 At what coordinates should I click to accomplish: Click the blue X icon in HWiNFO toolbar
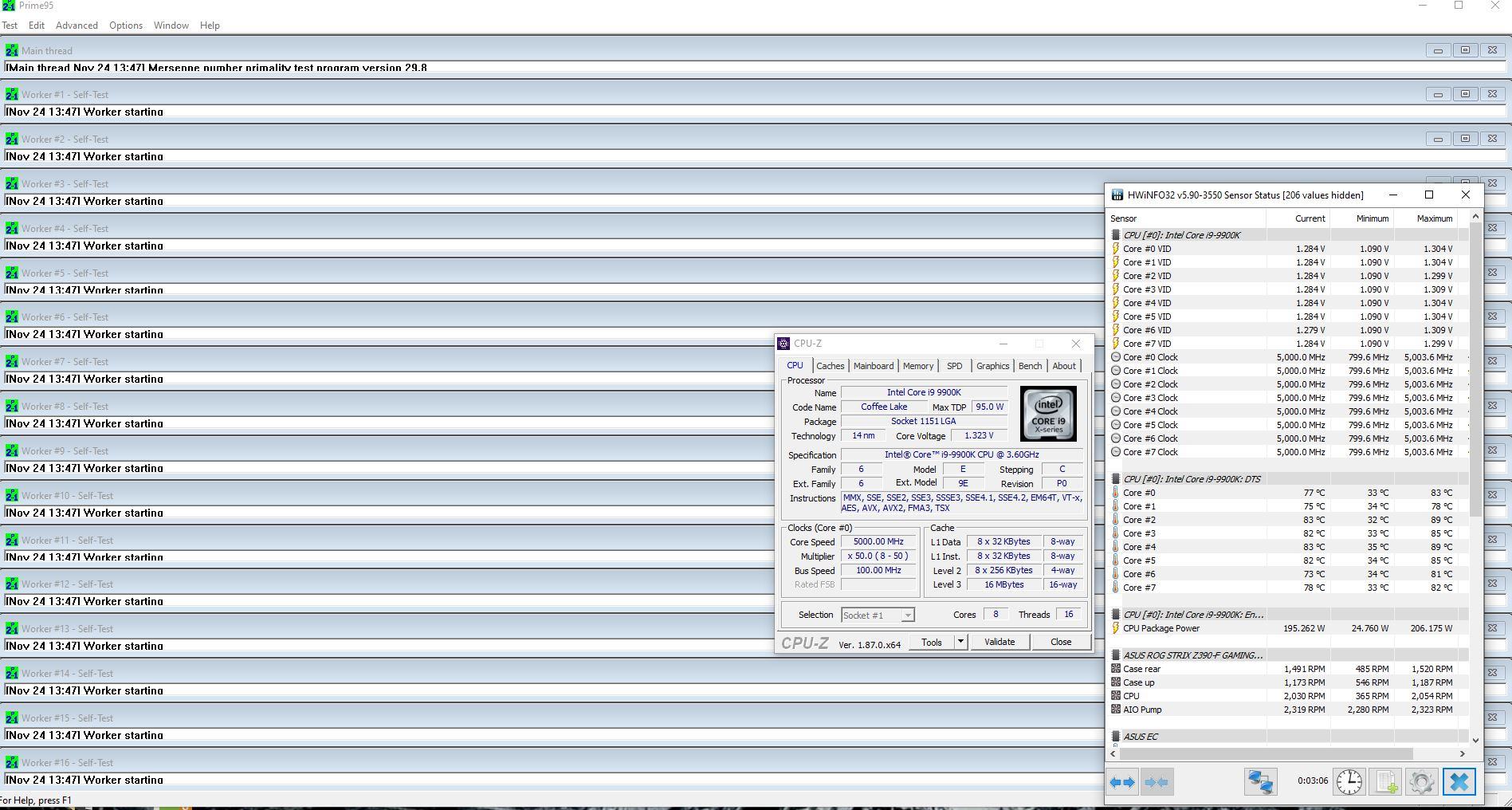(1459, 782)
